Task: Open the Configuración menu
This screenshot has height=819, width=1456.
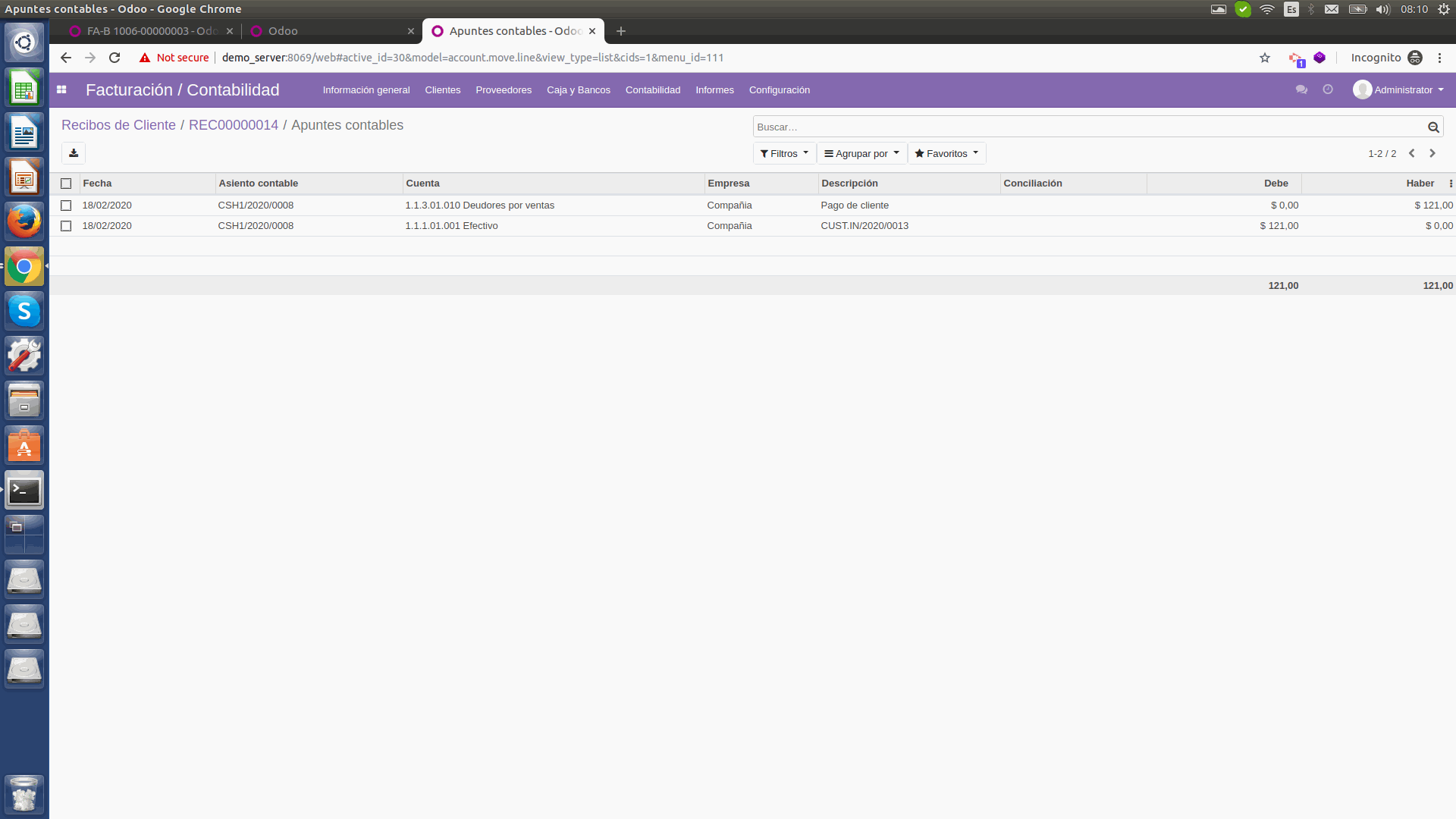Action: point(780,89)
